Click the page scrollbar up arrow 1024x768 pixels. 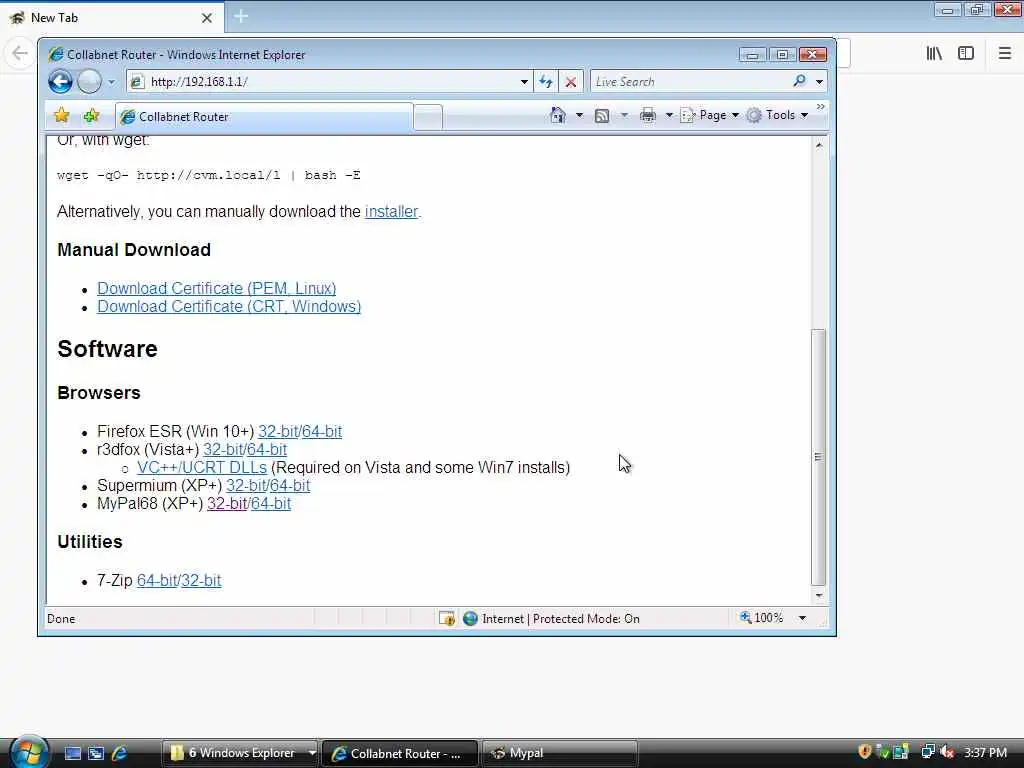pos(818,145)
